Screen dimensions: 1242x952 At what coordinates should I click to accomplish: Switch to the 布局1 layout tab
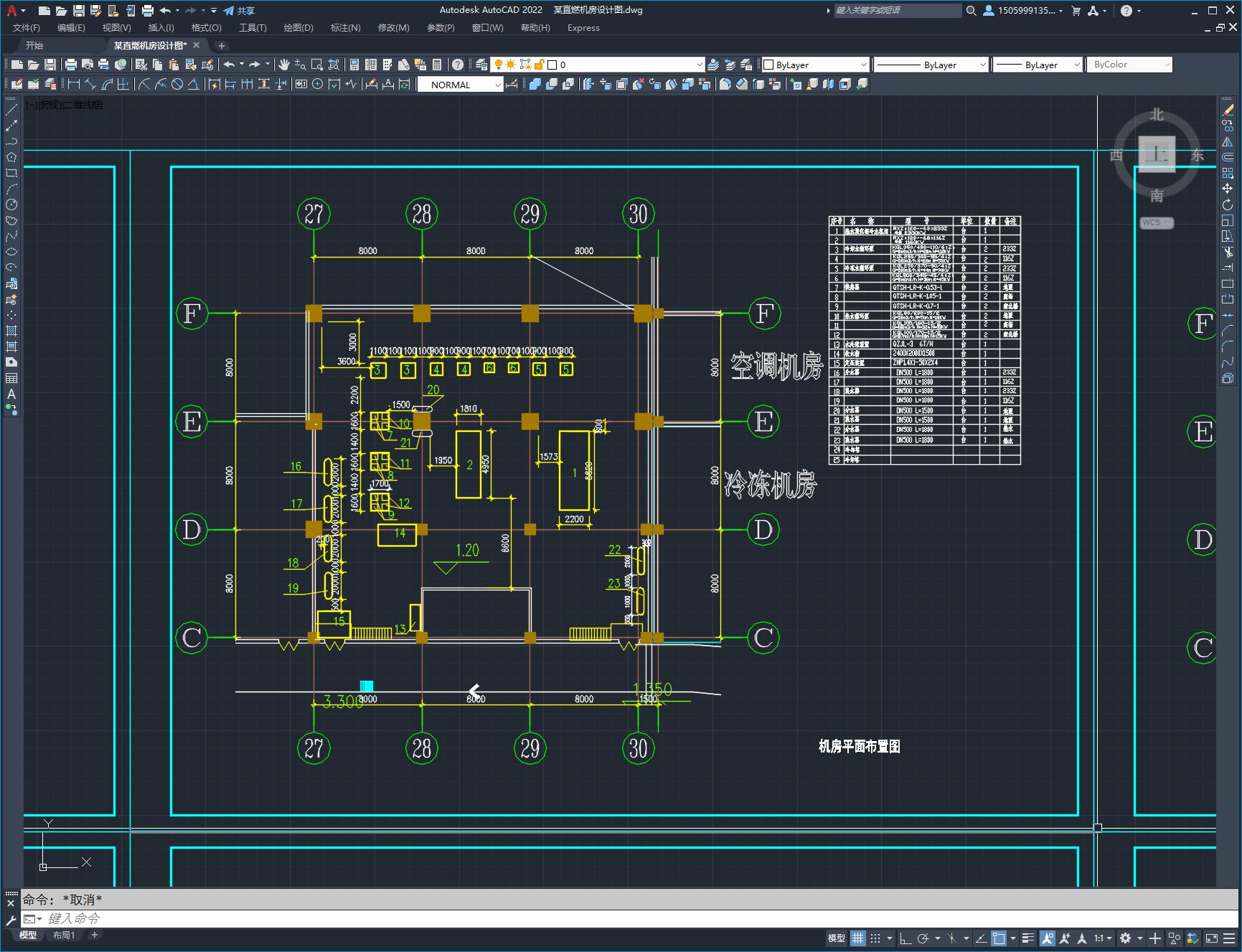click(x=64, y=935)
